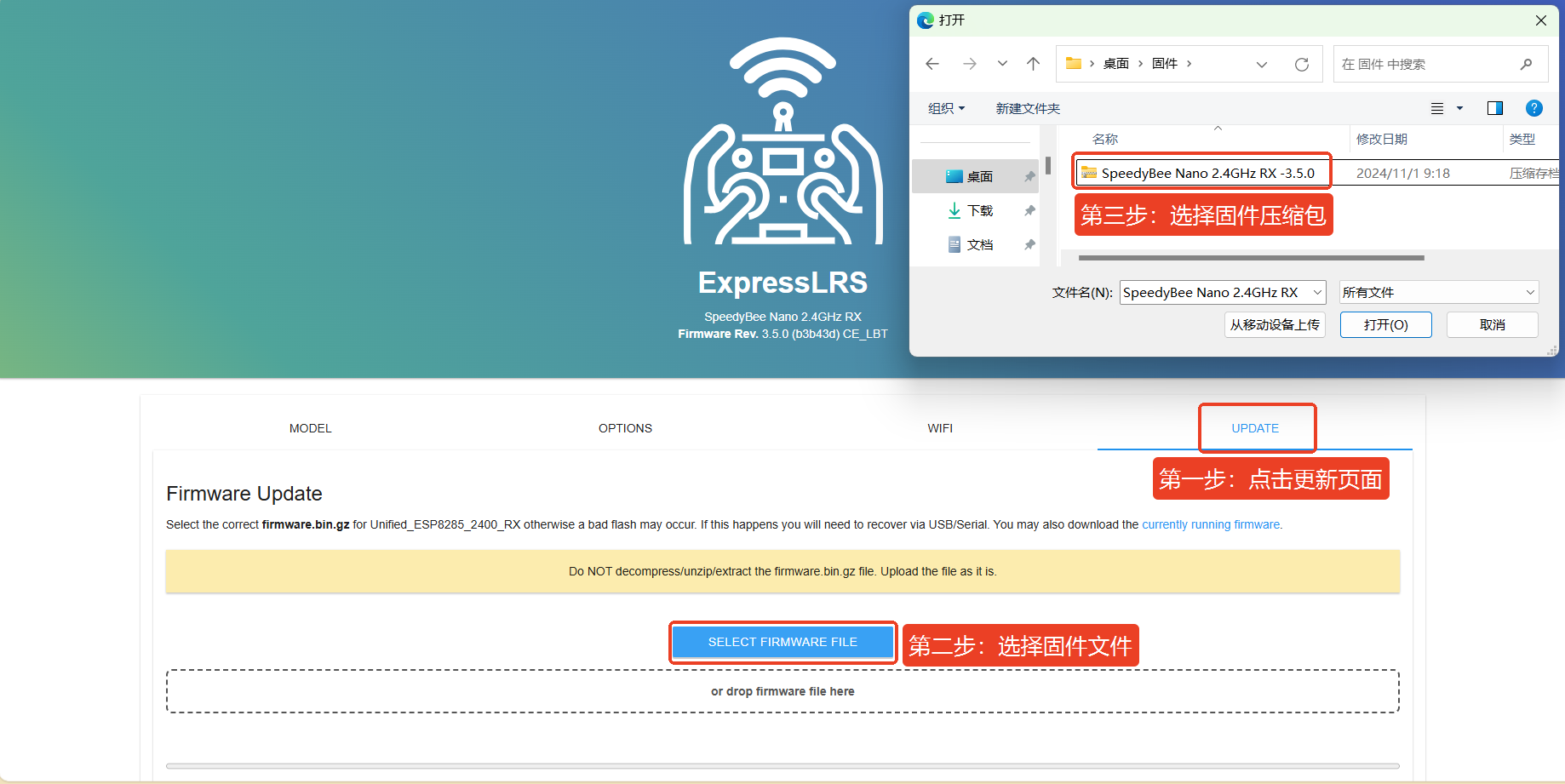Select 桌面 in navigation pane
The image size is (1565, 784).
[x=975, y=176]
